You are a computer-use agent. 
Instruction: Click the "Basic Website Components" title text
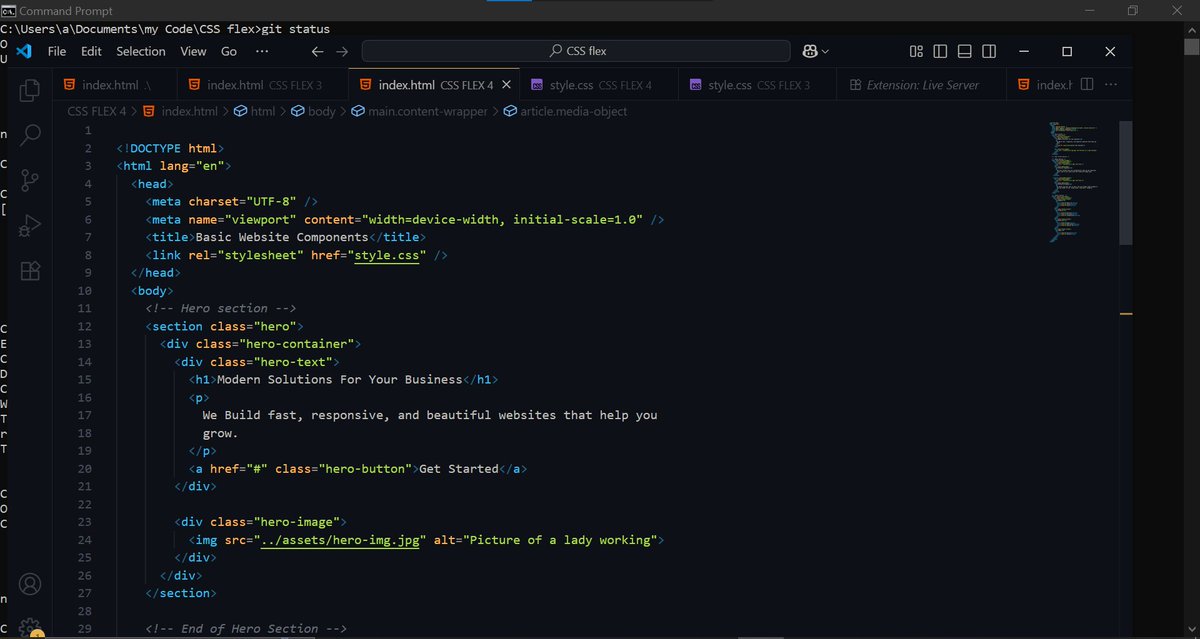[x=282, y=237]
